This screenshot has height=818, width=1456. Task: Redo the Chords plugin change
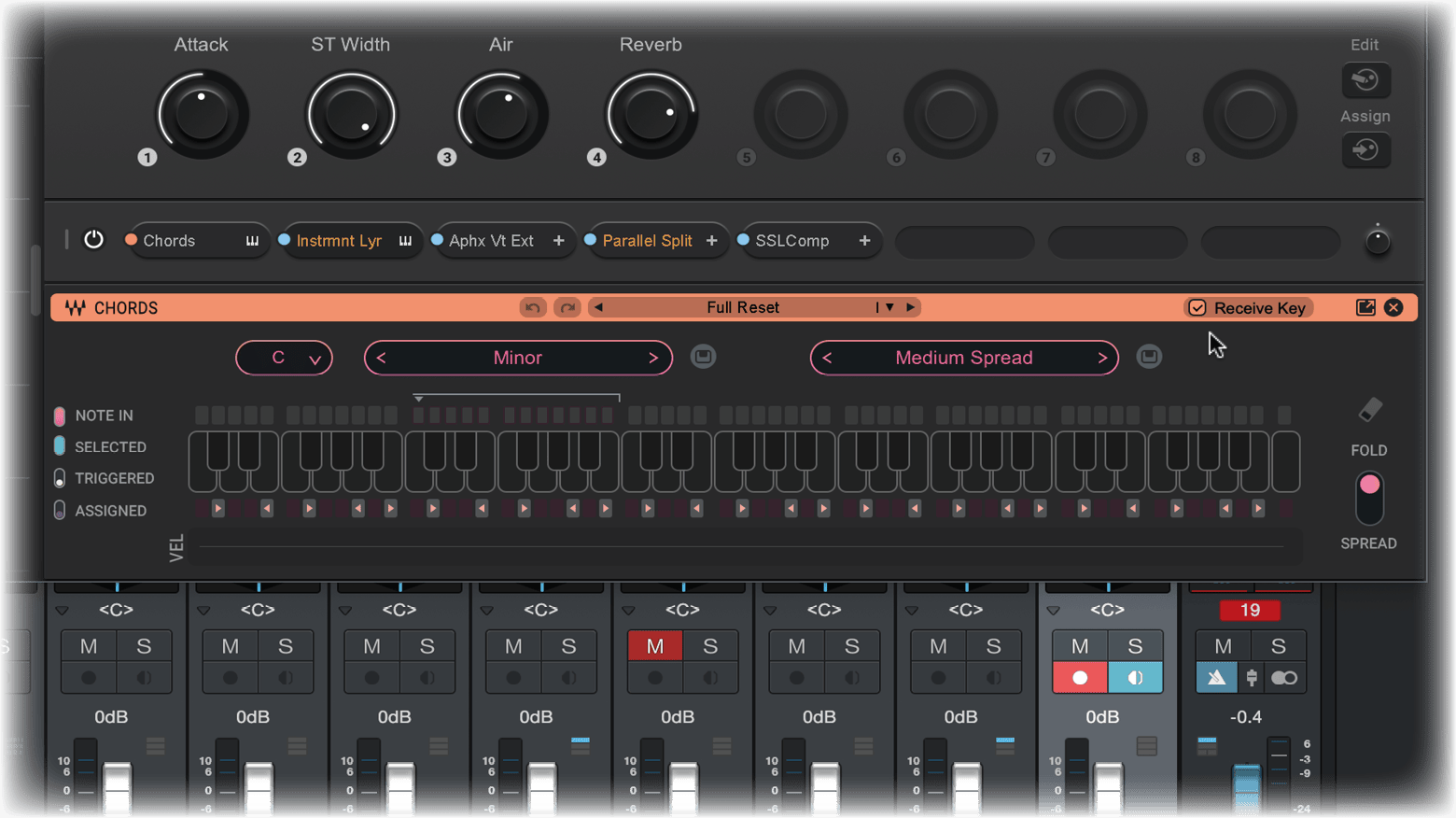click(567, 307)
